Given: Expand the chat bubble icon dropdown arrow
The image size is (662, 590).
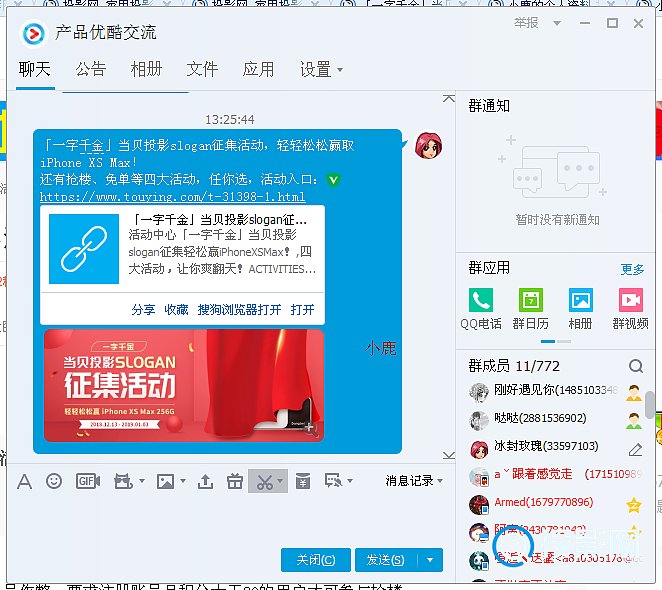Looking at the screenshot, I should coord(350,481).
